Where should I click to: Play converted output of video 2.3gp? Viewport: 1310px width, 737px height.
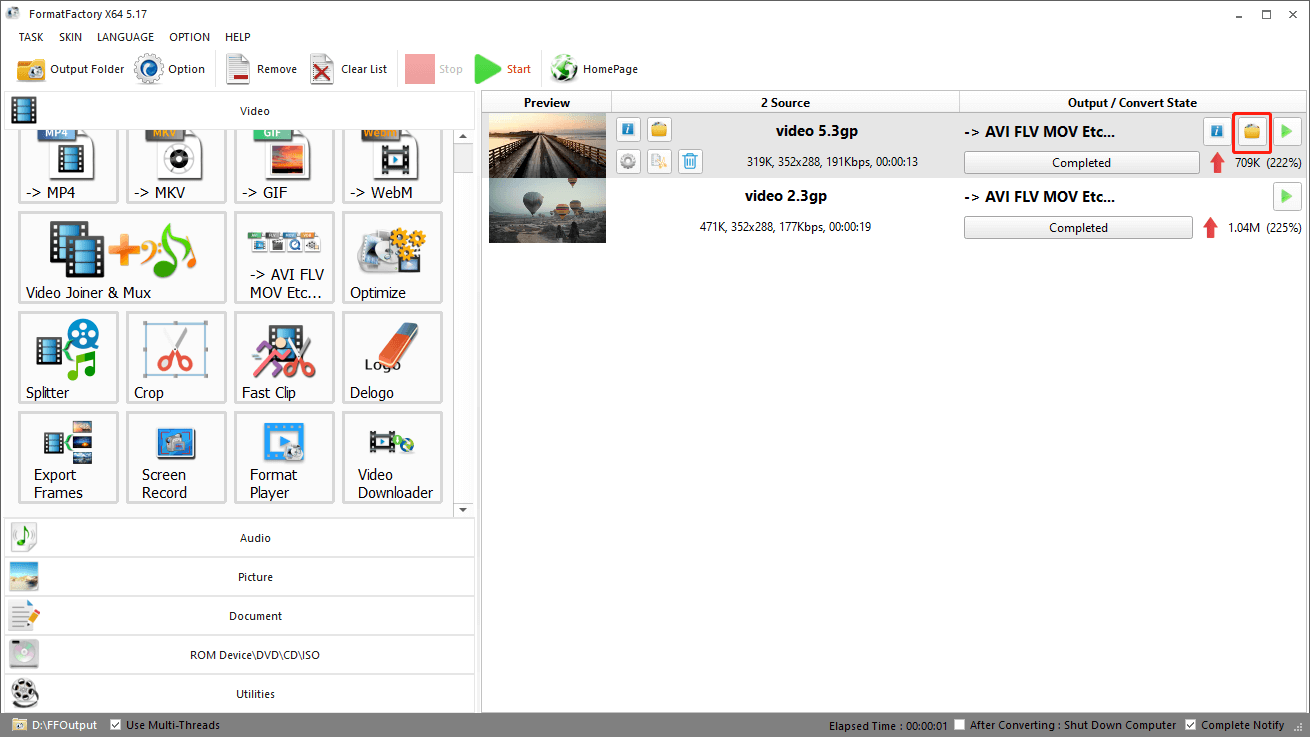point(1287,196)
